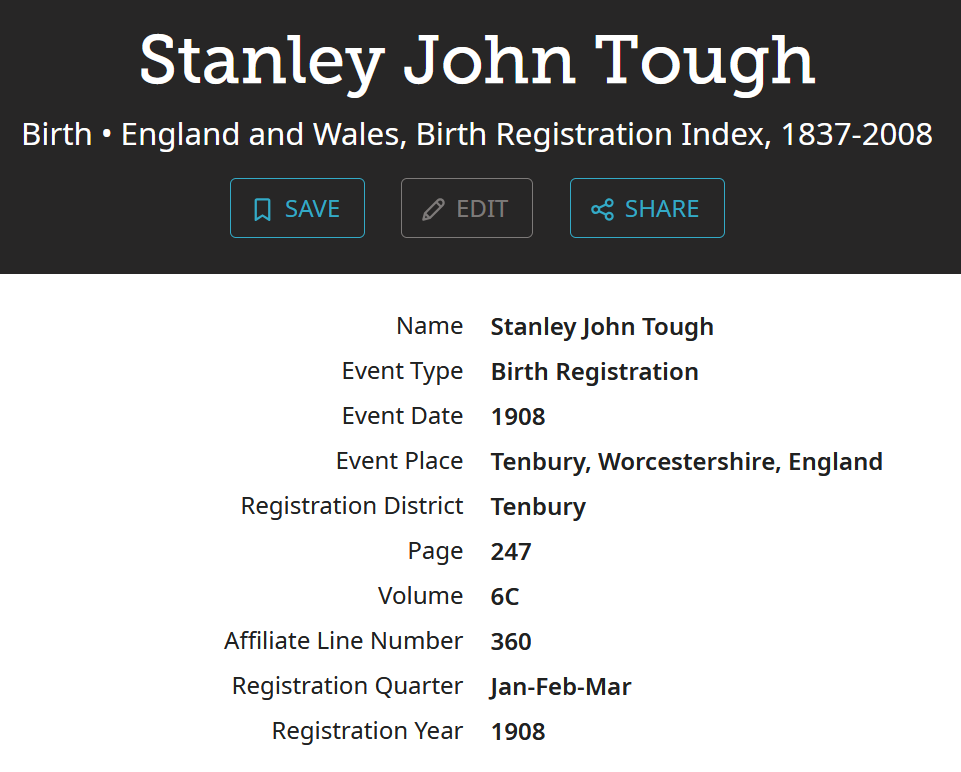Click the bookmark icon on Save
This screenshot has width=961, height=772.
262,209
